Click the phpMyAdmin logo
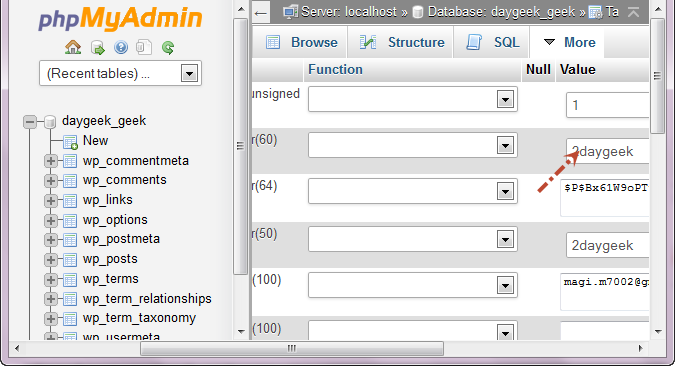Viewport: 675px width, 366px height. (x=120, y=19)
